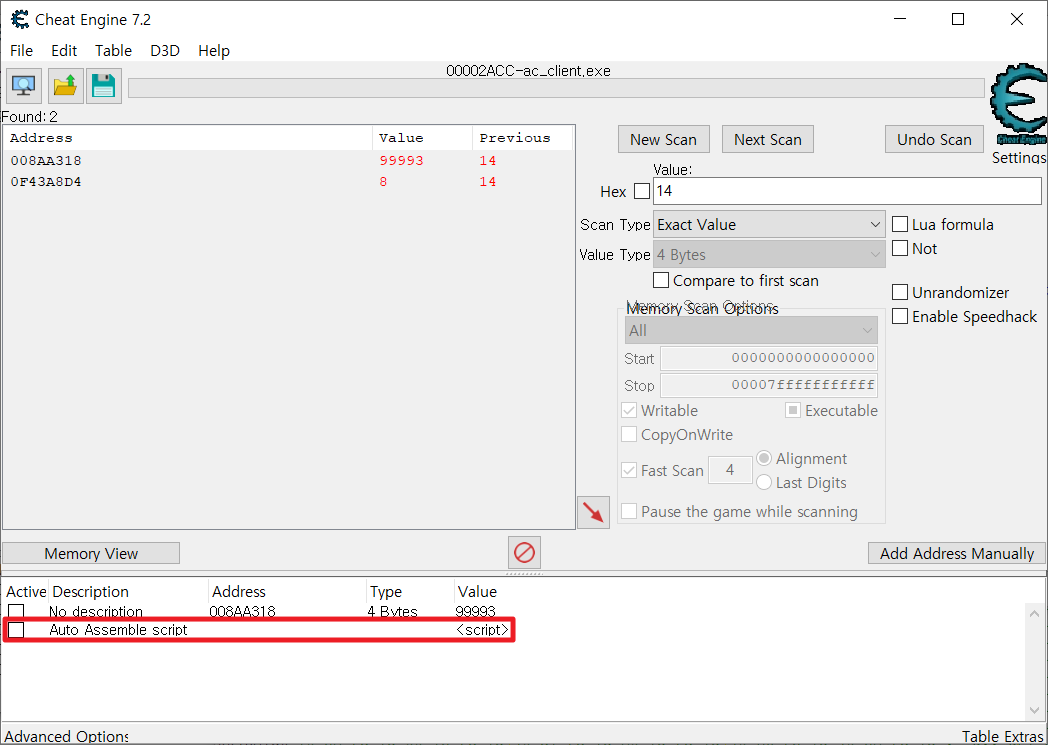The width and height of the screenshot is (1048, 745).
Task: Click the Active header in address table
Action: 26,592
